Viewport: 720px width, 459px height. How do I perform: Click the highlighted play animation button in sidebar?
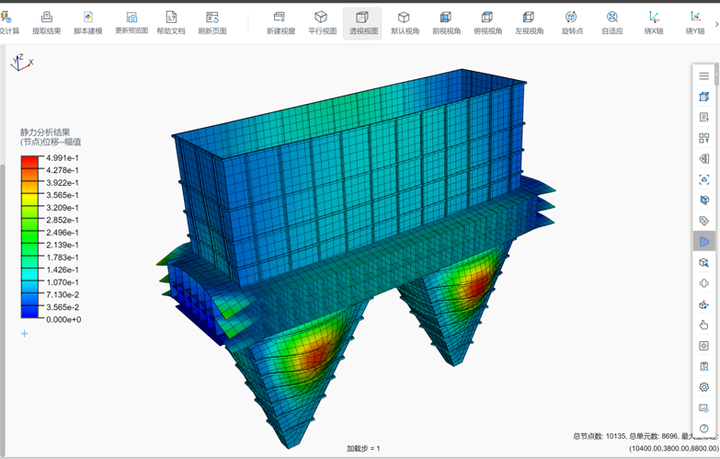tap(704, 241)
